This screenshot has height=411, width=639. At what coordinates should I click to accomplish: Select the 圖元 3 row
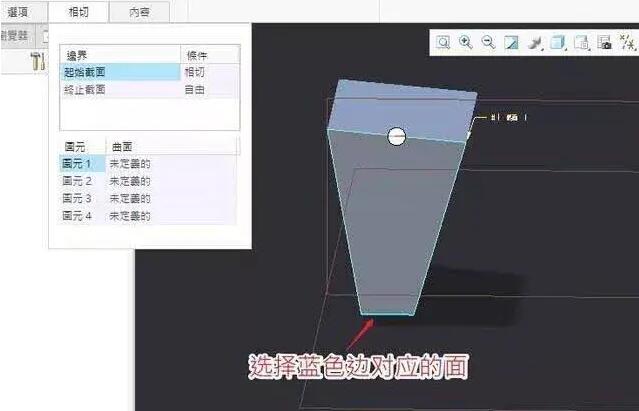point(83,198)
